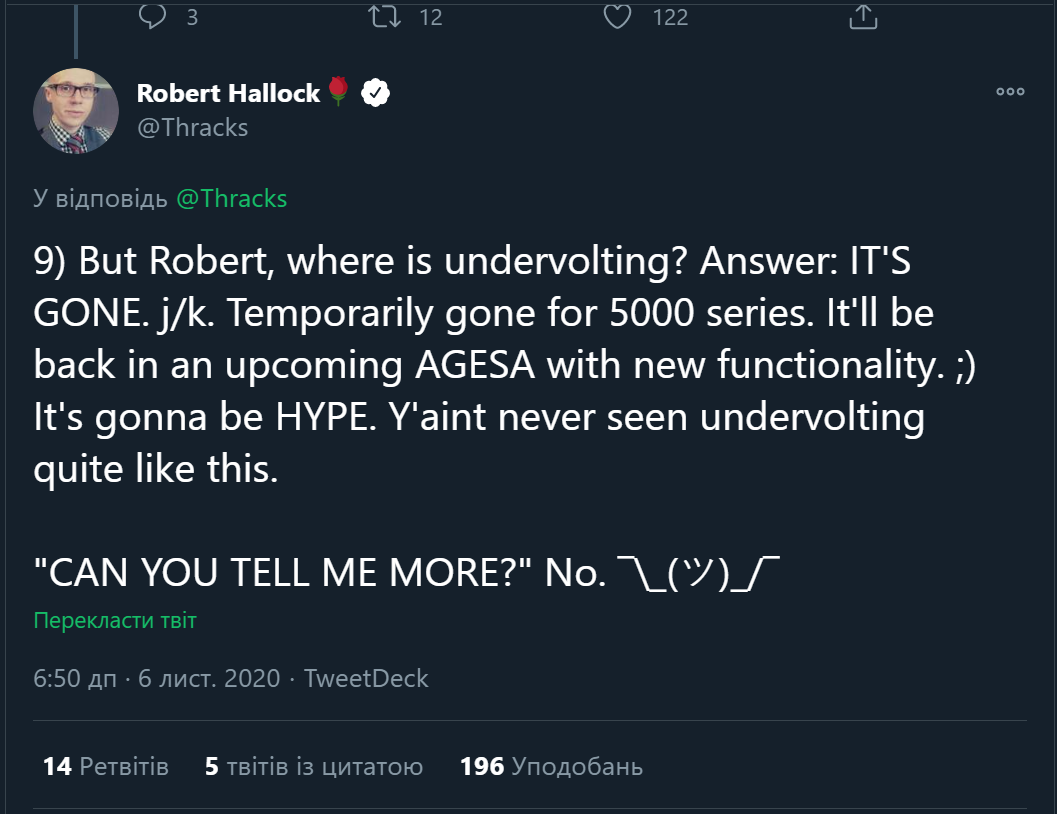
Task: Click the 122 like count
Action: pyautogui.click(x=670, y=17)
